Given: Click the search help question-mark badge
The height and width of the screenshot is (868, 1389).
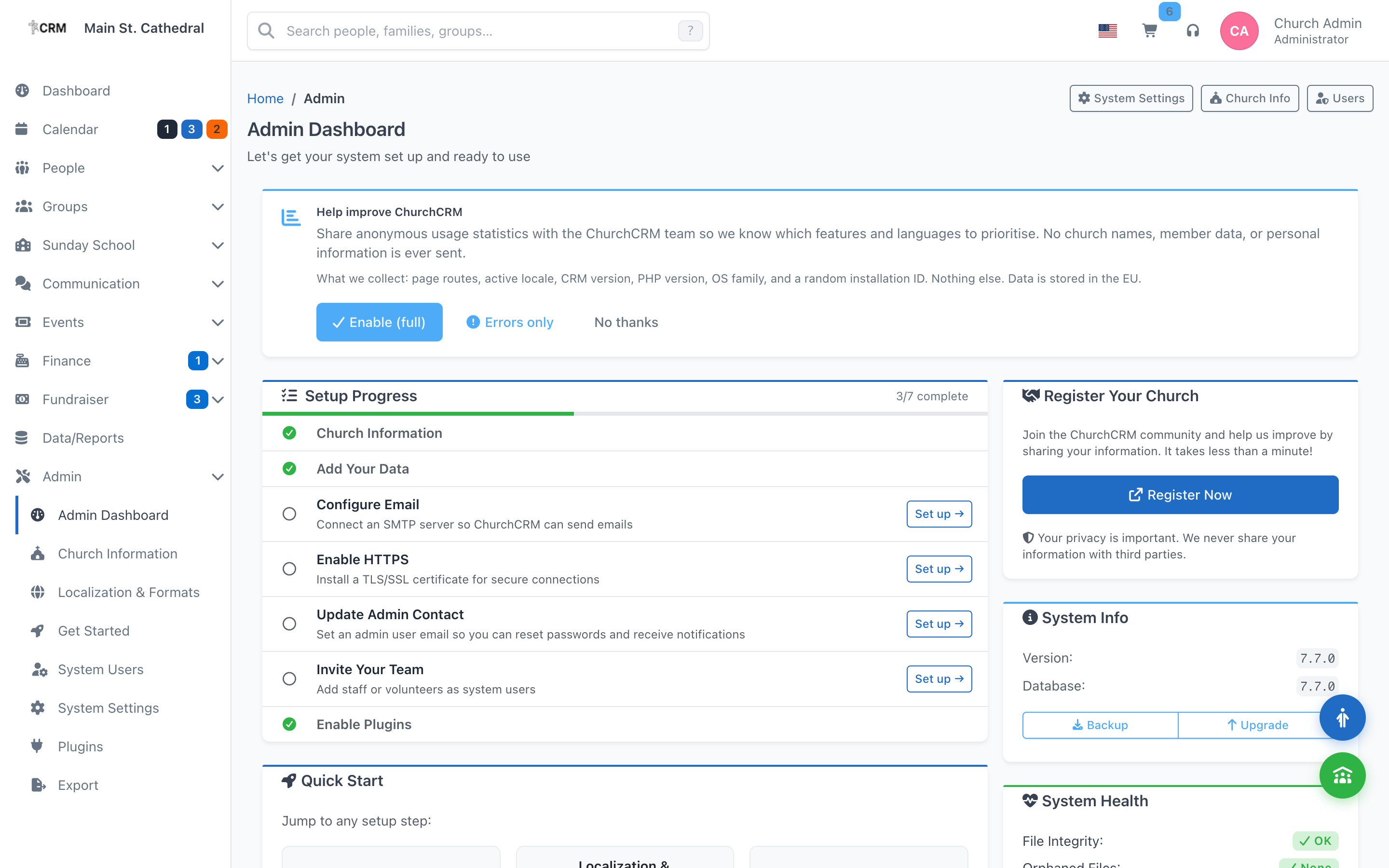Looking at the screenshot, I should pos(690,30).
